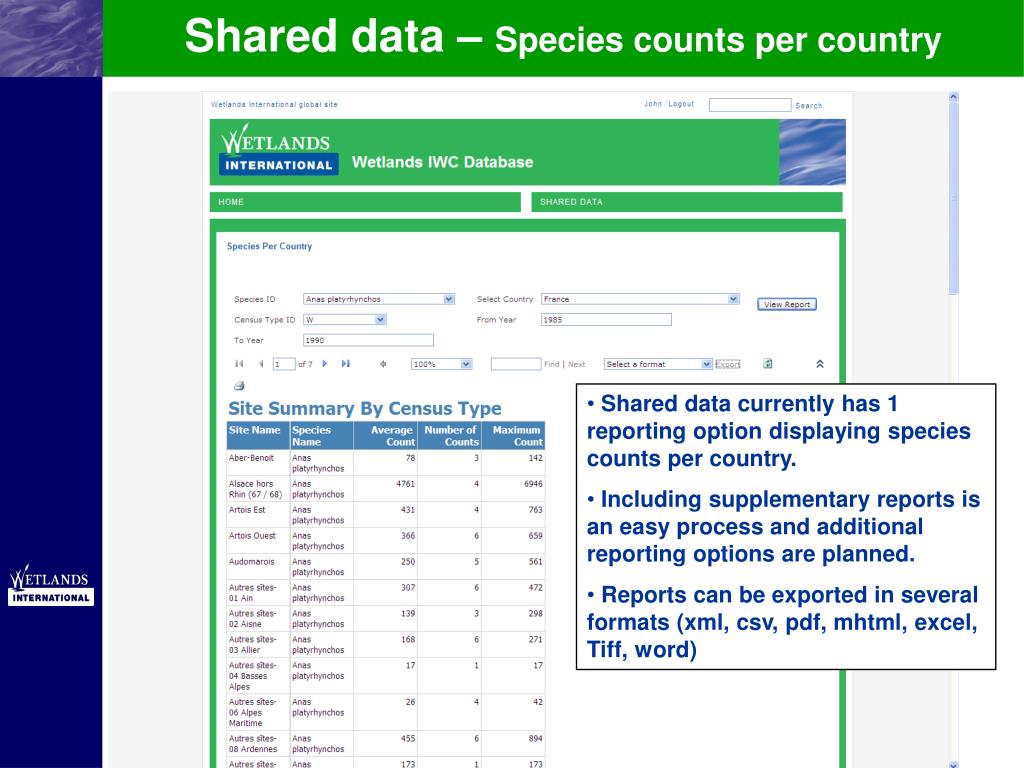
Task: Jump to last report page
Action: (x=345, y=364)
